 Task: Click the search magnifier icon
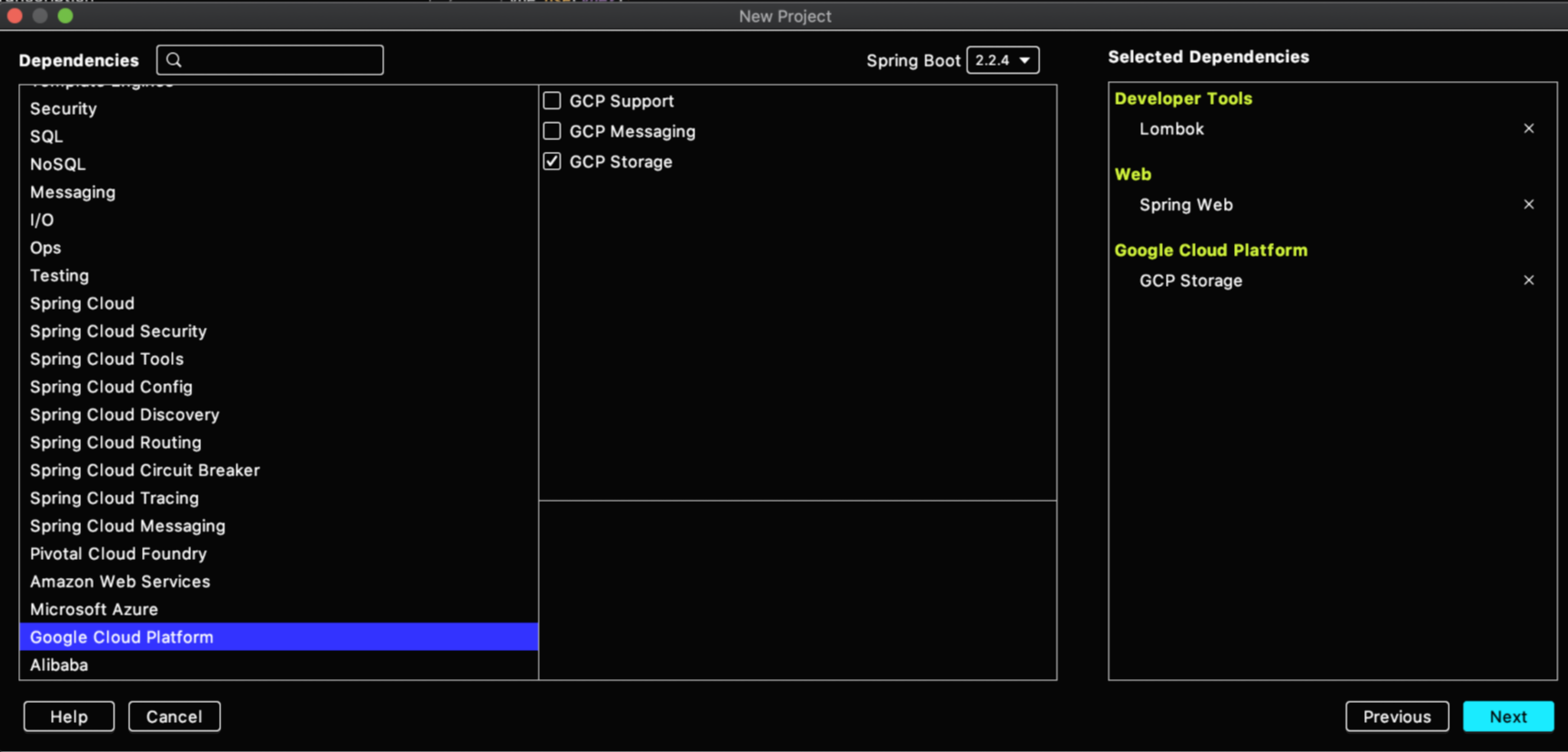174,60
